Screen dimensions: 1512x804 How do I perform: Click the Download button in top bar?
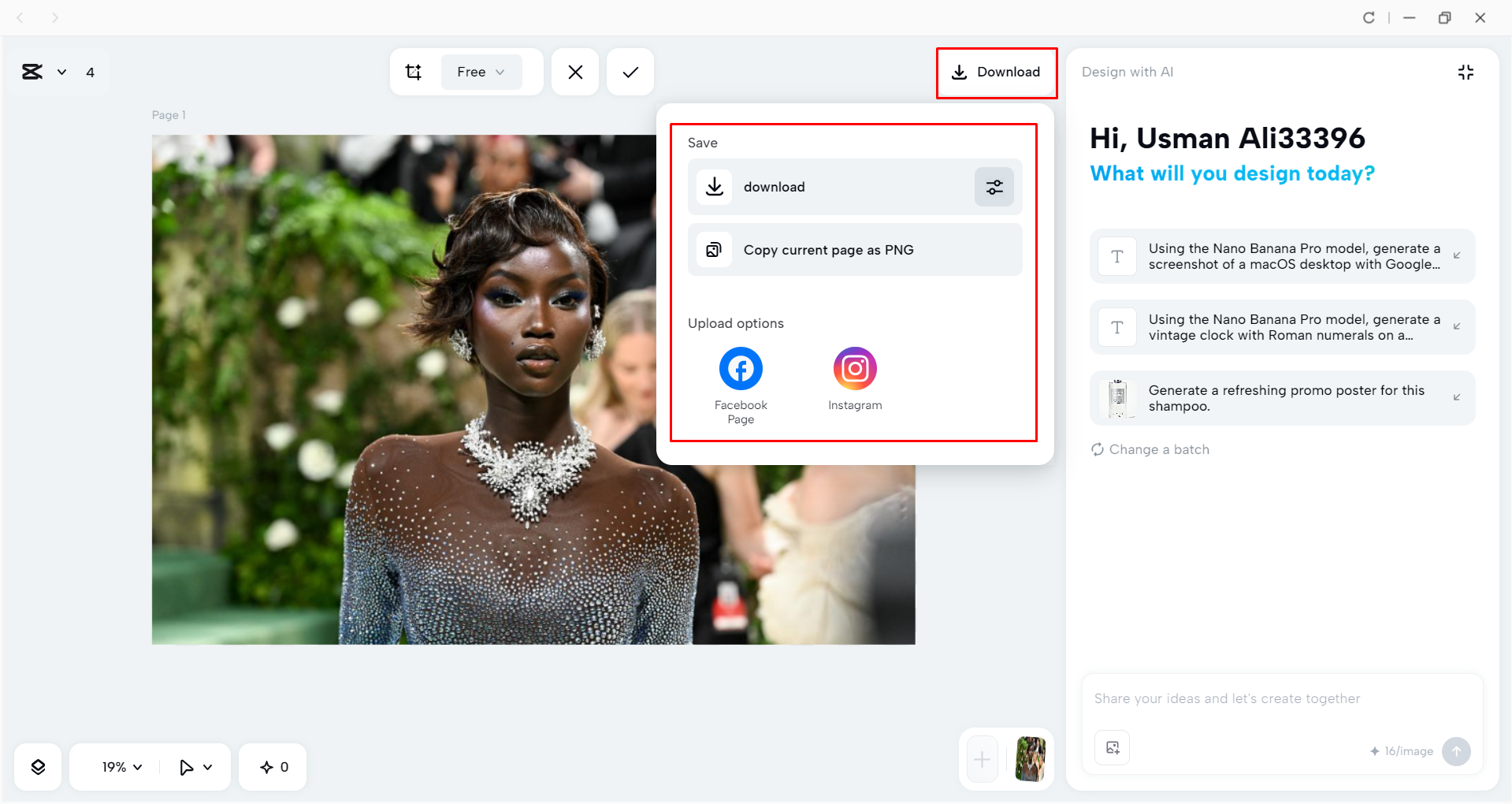(997, 73)
